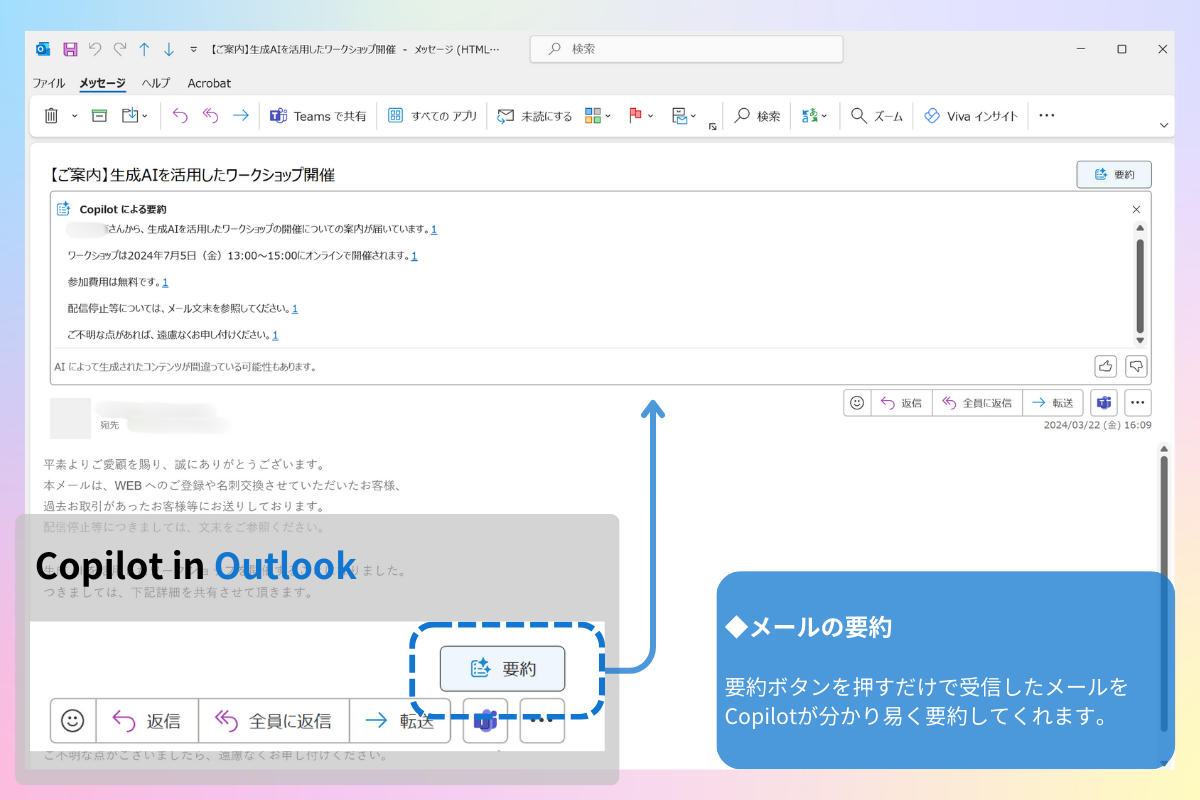This screenshot has height=800, width=1200.
Task: Click the ribbon reply arrow icon
Action: click(x=180, y=116)
